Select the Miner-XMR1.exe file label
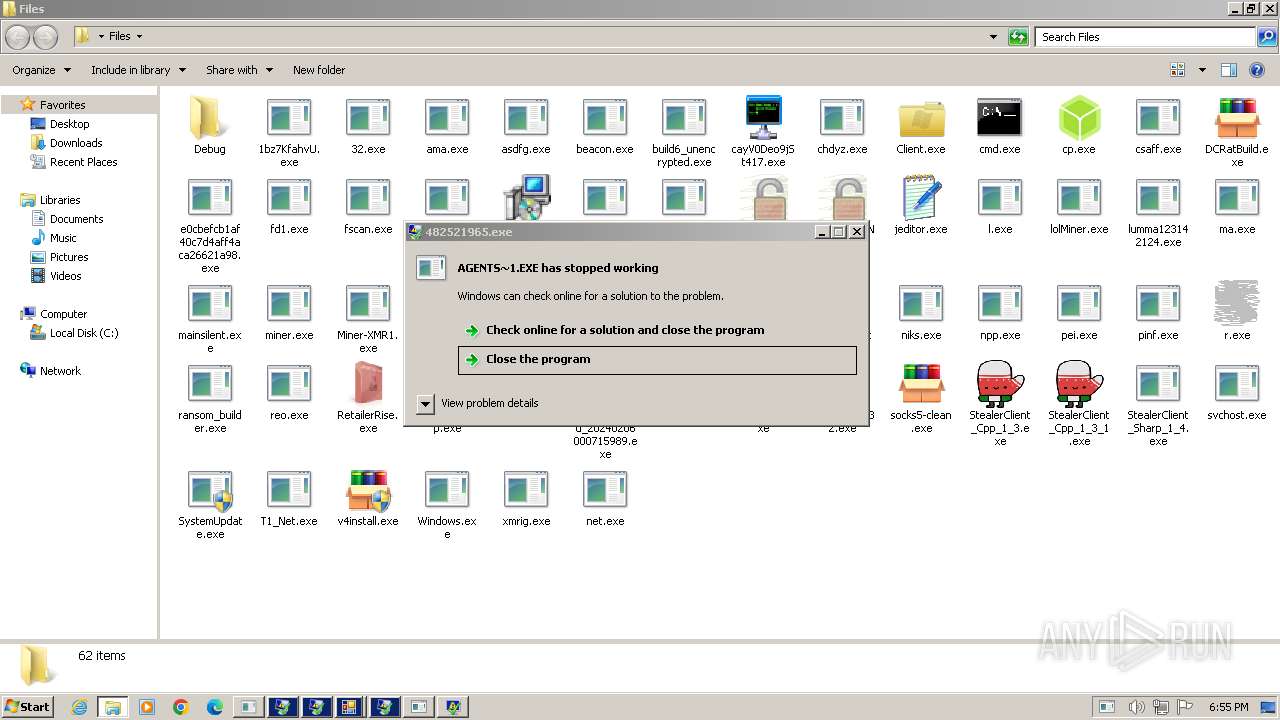 tap(368, 342)
